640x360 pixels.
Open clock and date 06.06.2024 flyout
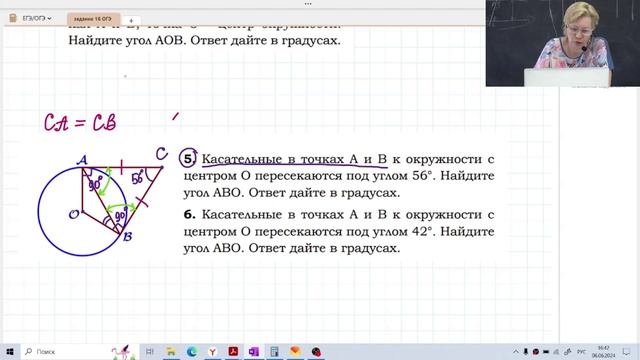coord(603,352)
